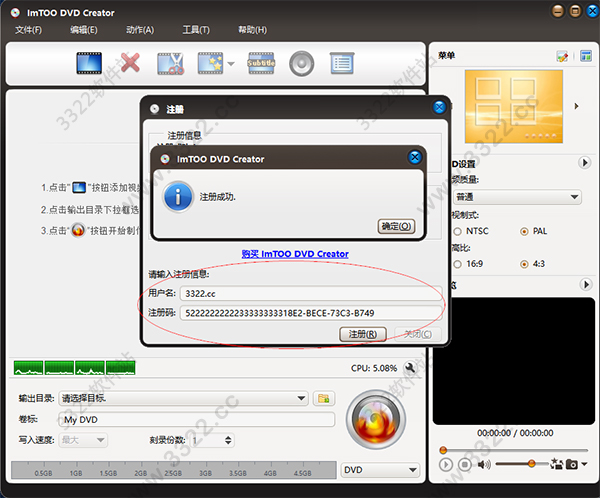Click the 关闭(C) button in registration dialog
Viewport: 600px width, 498px height.
(418, 334)
